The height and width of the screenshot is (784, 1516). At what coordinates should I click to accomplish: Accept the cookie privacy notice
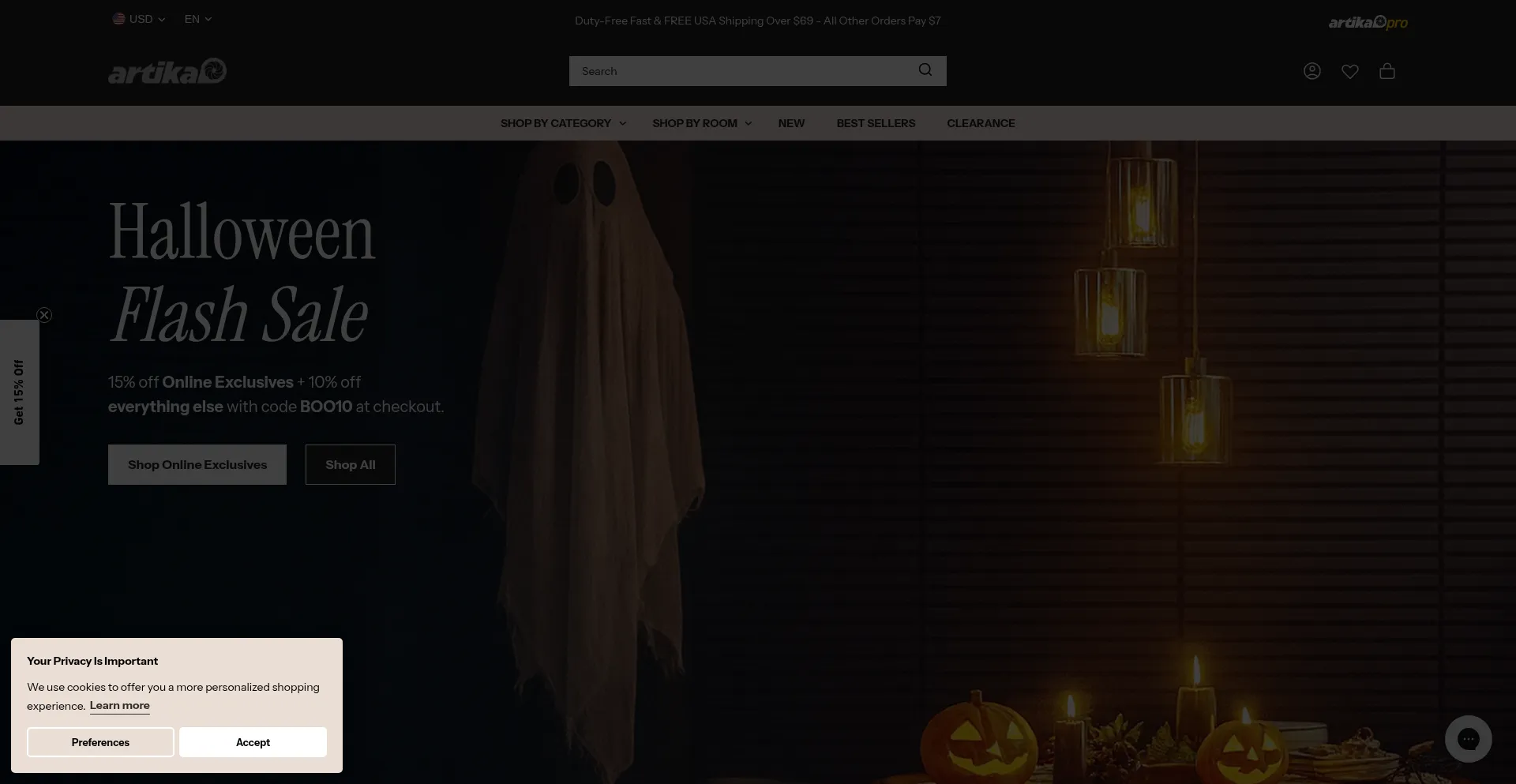point(253,742)
